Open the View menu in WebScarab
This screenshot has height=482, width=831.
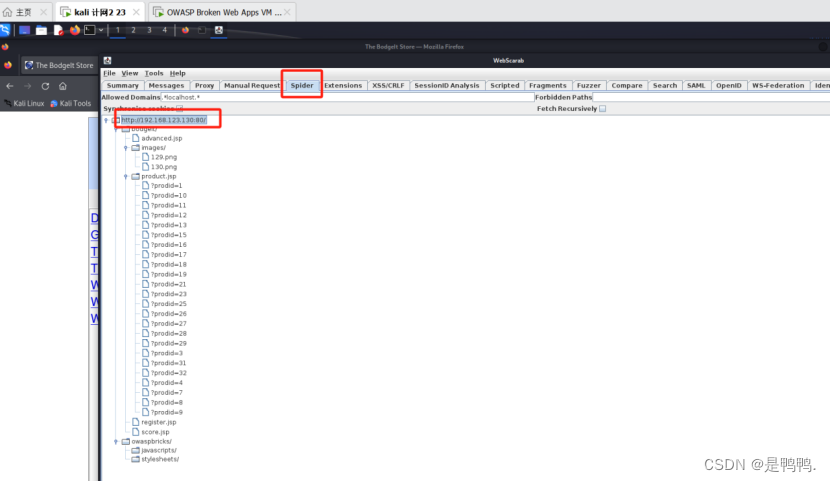129,73
